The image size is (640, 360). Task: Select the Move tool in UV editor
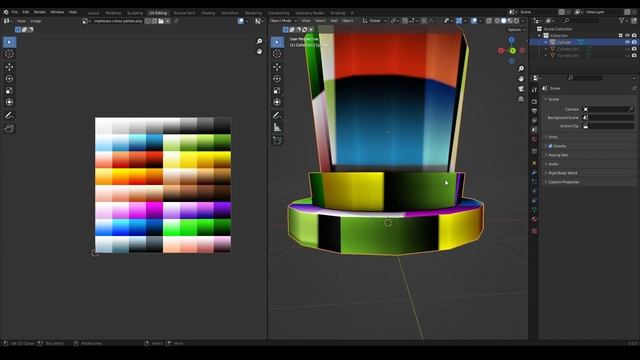tap(9, 67)
